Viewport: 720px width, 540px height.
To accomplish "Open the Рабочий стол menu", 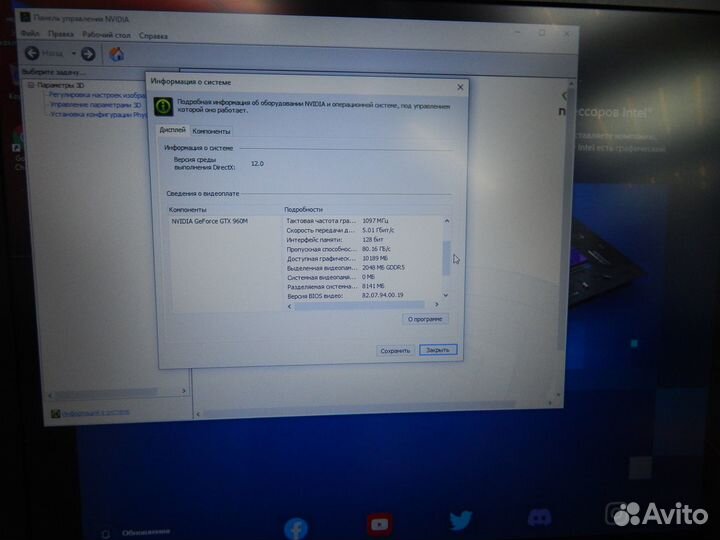I will point(107,35).
